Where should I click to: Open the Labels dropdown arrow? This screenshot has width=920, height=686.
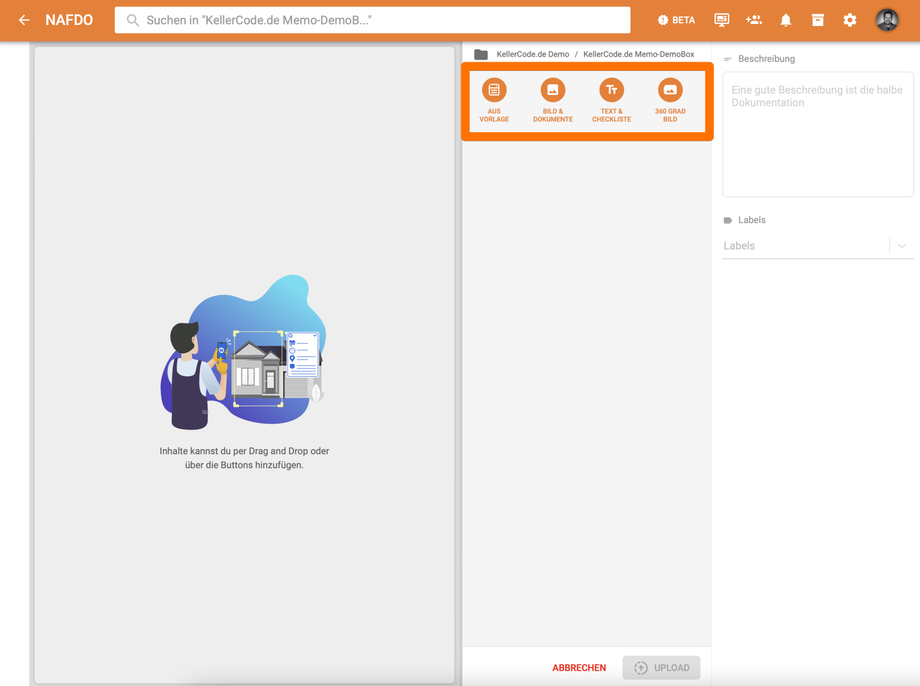(x=902, y=246)
